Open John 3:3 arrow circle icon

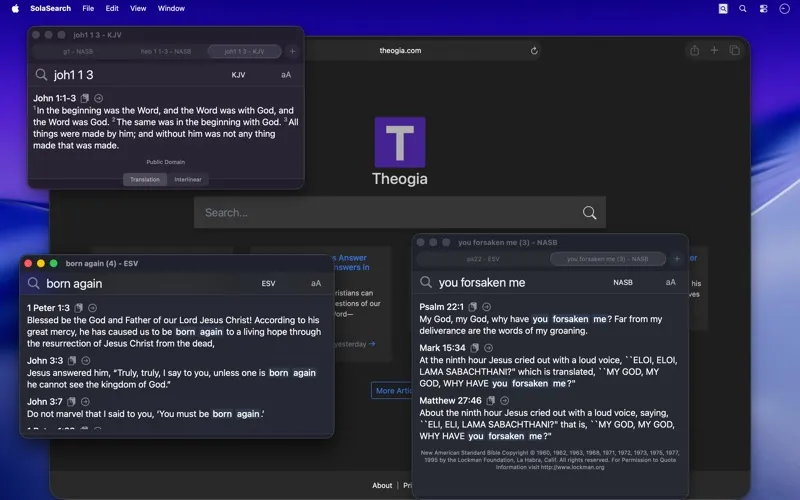point(86,361)
